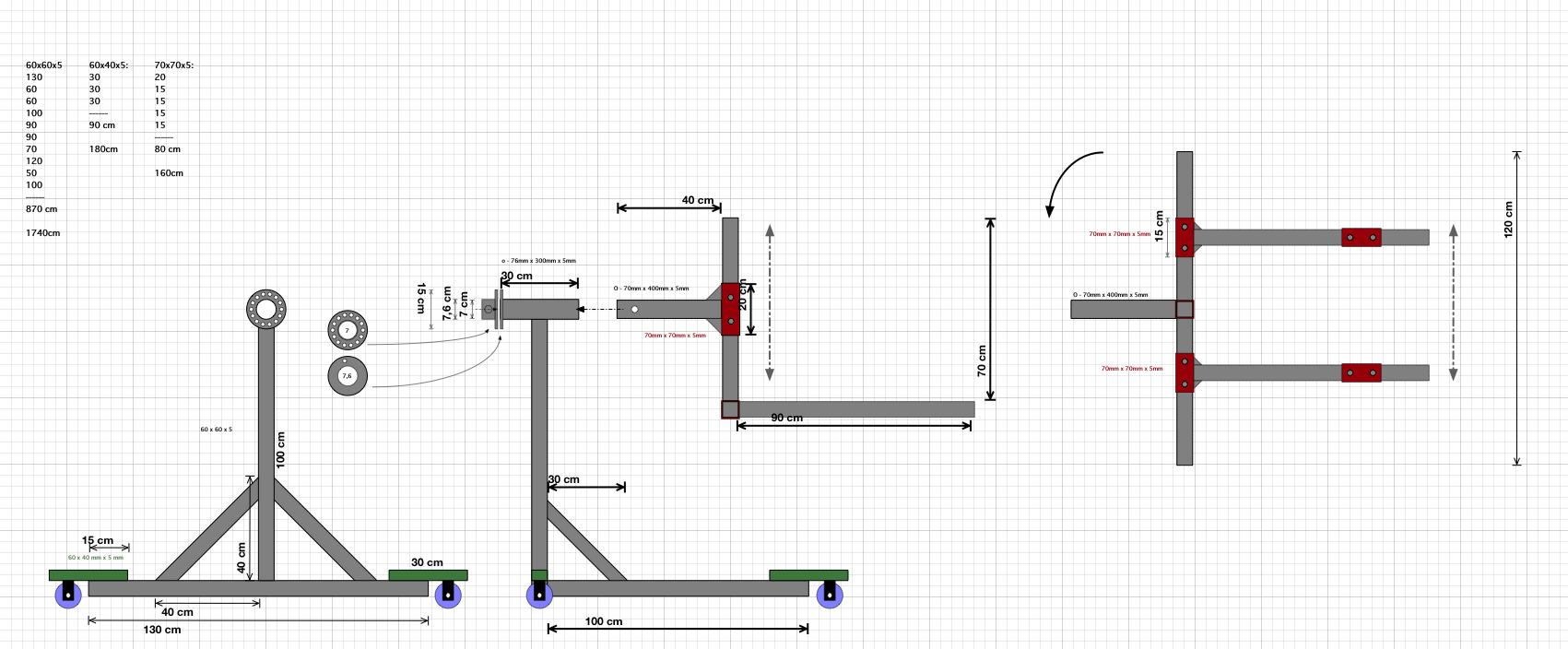Select the bearing ring atop the front-view post
Screen dimensions: 1568x649
point(265,309)
